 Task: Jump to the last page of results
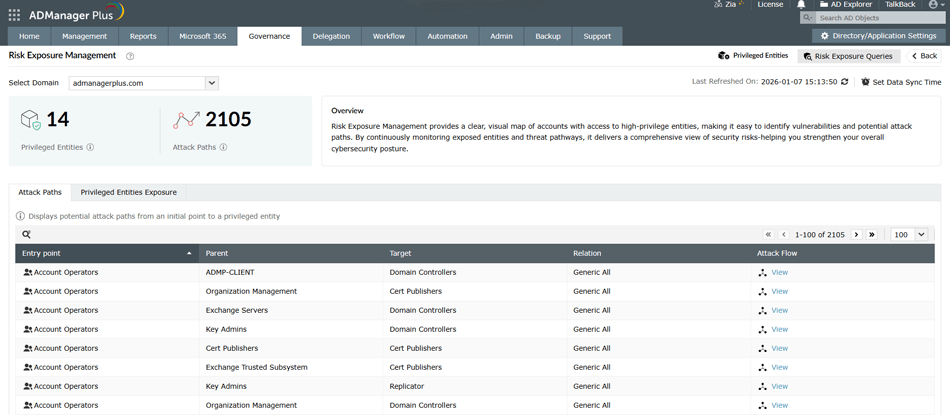872,234
